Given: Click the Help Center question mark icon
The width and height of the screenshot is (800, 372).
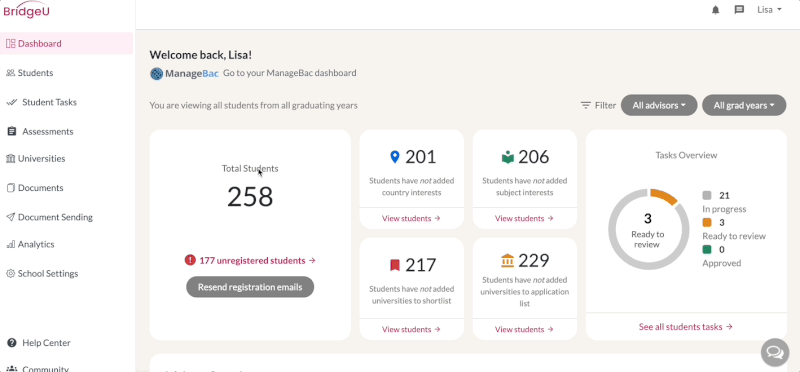Looking at the screenshot, I should coord(12,343).
